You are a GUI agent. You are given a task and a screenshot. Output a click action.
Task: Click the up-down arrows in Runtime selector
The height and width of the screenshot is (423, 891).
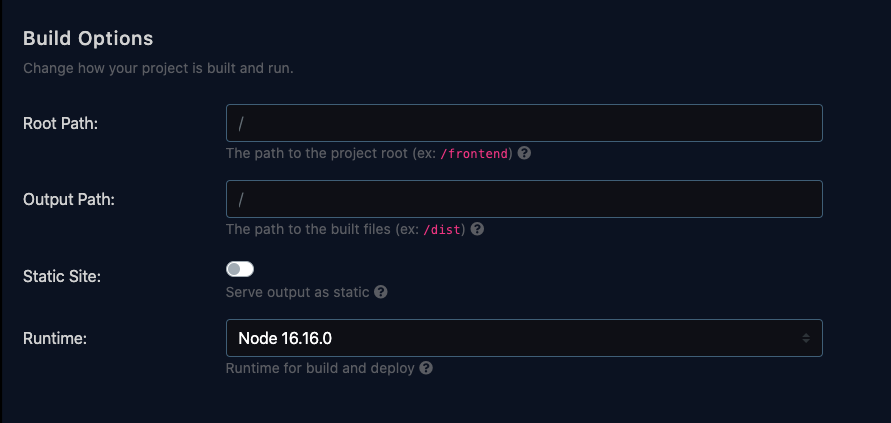806,338
